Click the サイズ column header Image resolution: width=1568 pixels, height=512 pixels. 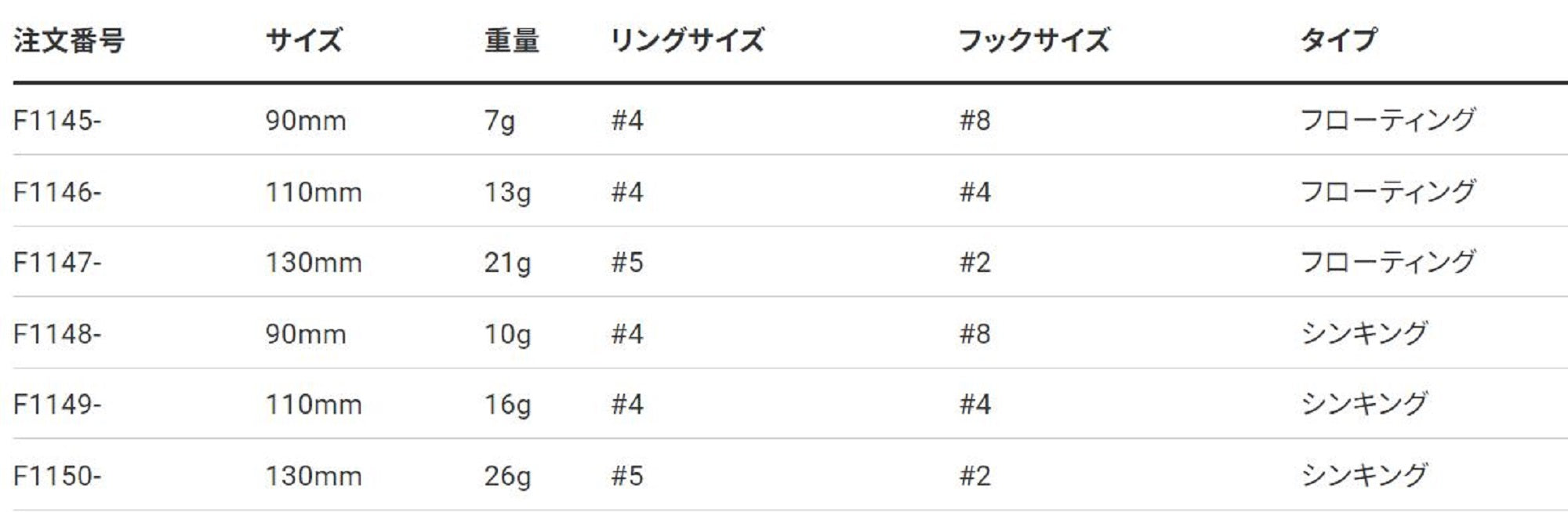[x=303, y=40]
